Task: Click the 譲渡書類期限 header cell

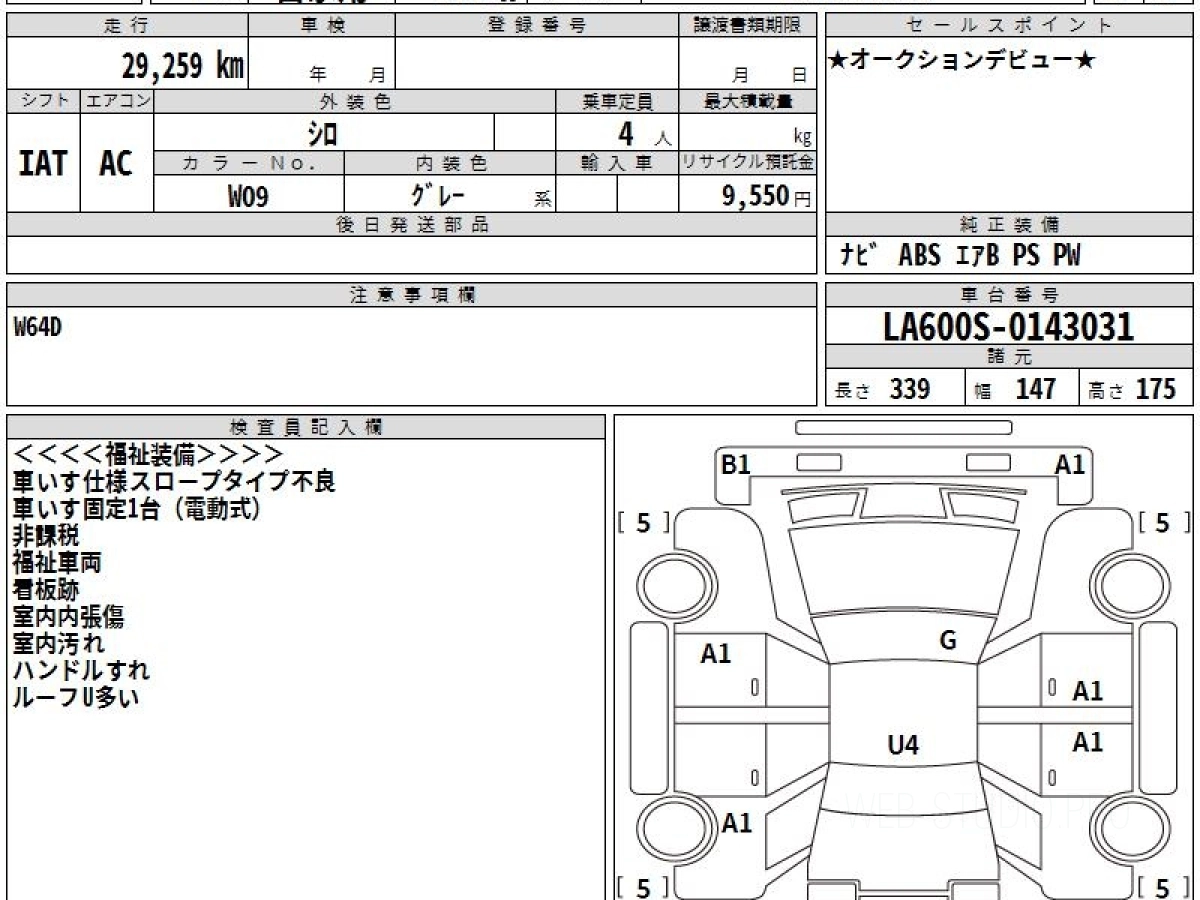Action: tap(747, 26)
